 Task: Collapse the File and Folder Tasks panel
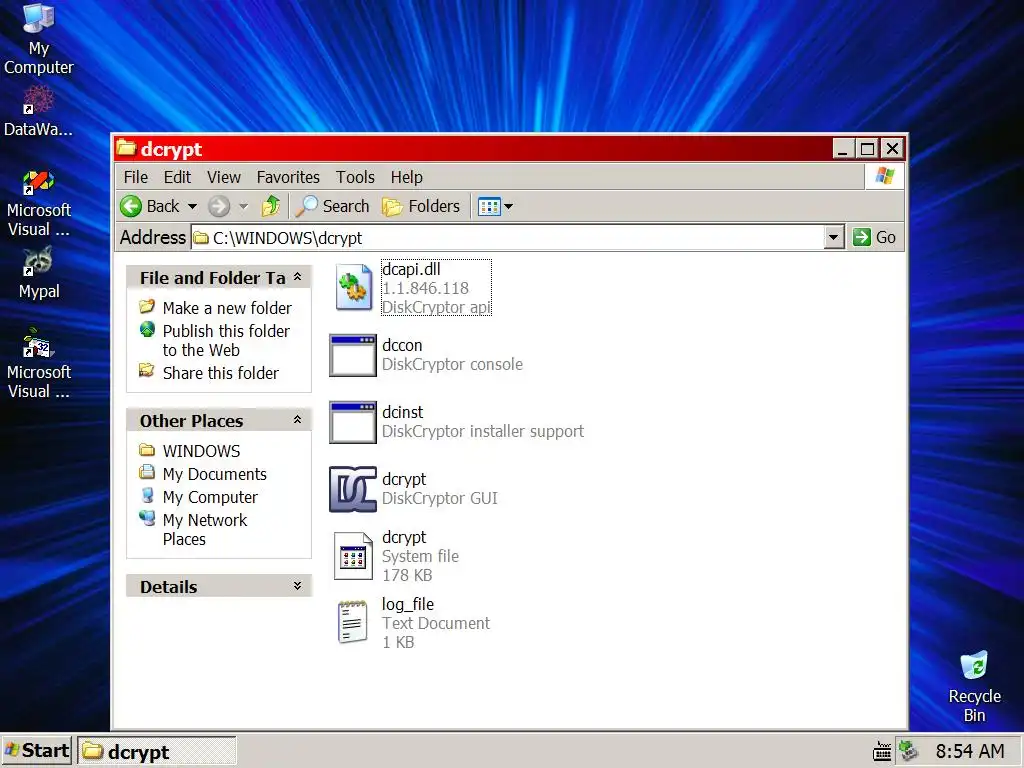point(297,277)
